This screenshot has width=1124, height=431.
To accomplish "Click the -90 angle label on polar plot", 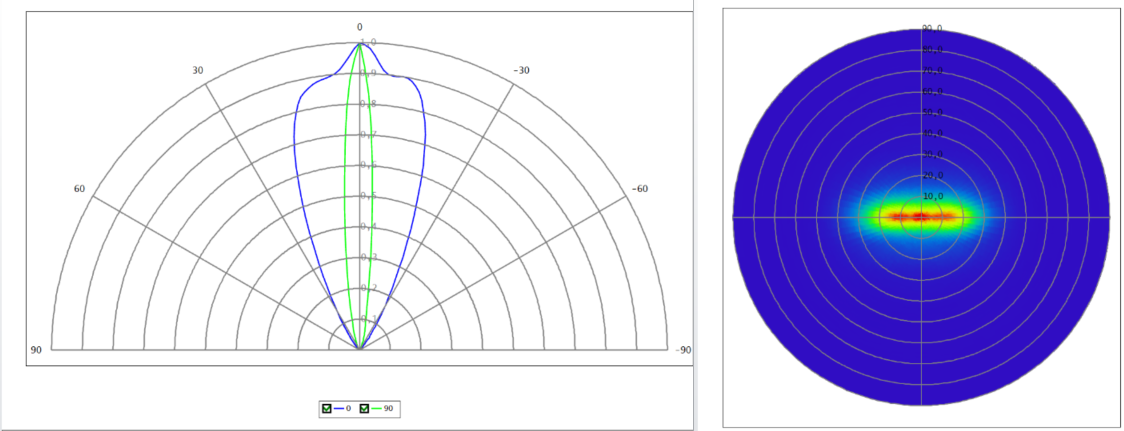I will coord(683,350).
